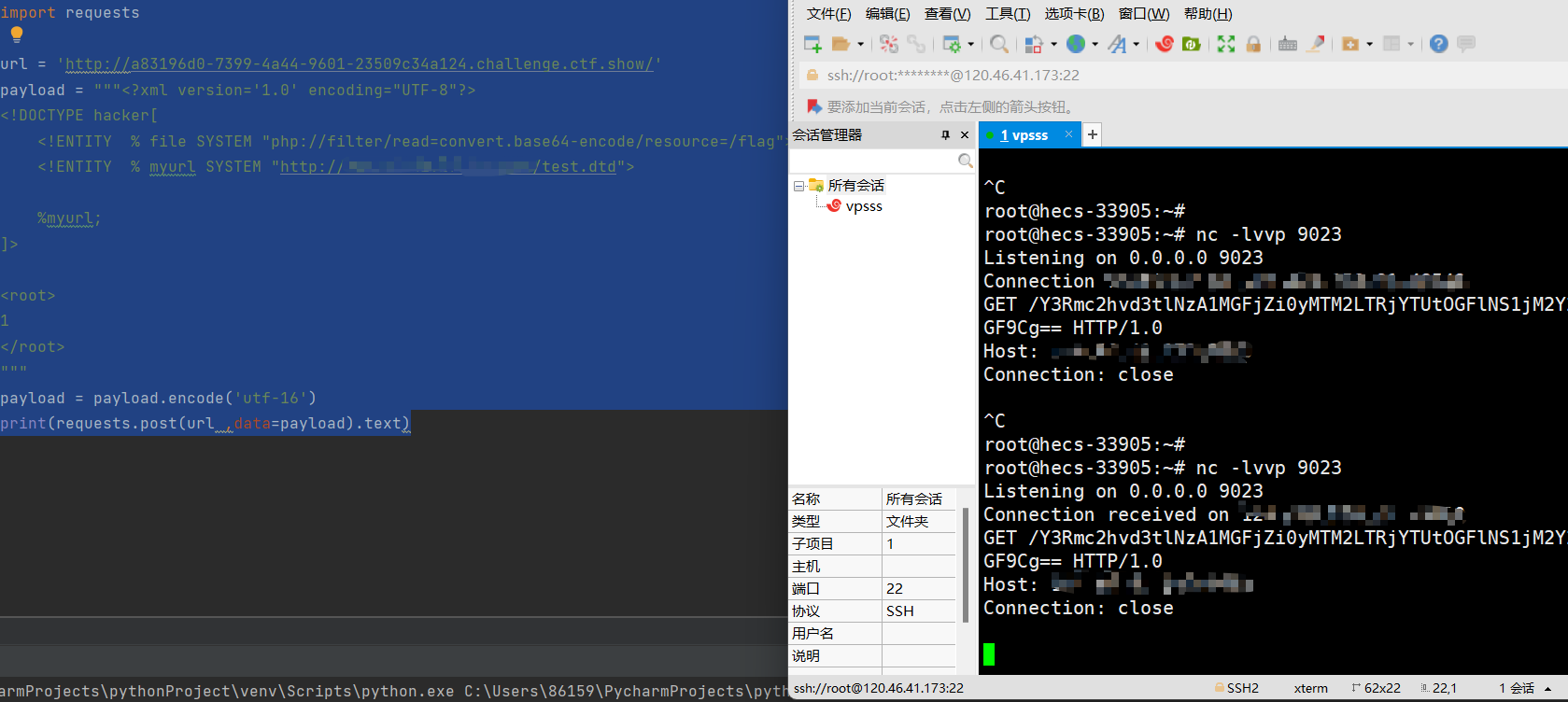Expand the color scheme dropdown arrow
This screenshot has height=702, width=1568.
(1054, 44)
